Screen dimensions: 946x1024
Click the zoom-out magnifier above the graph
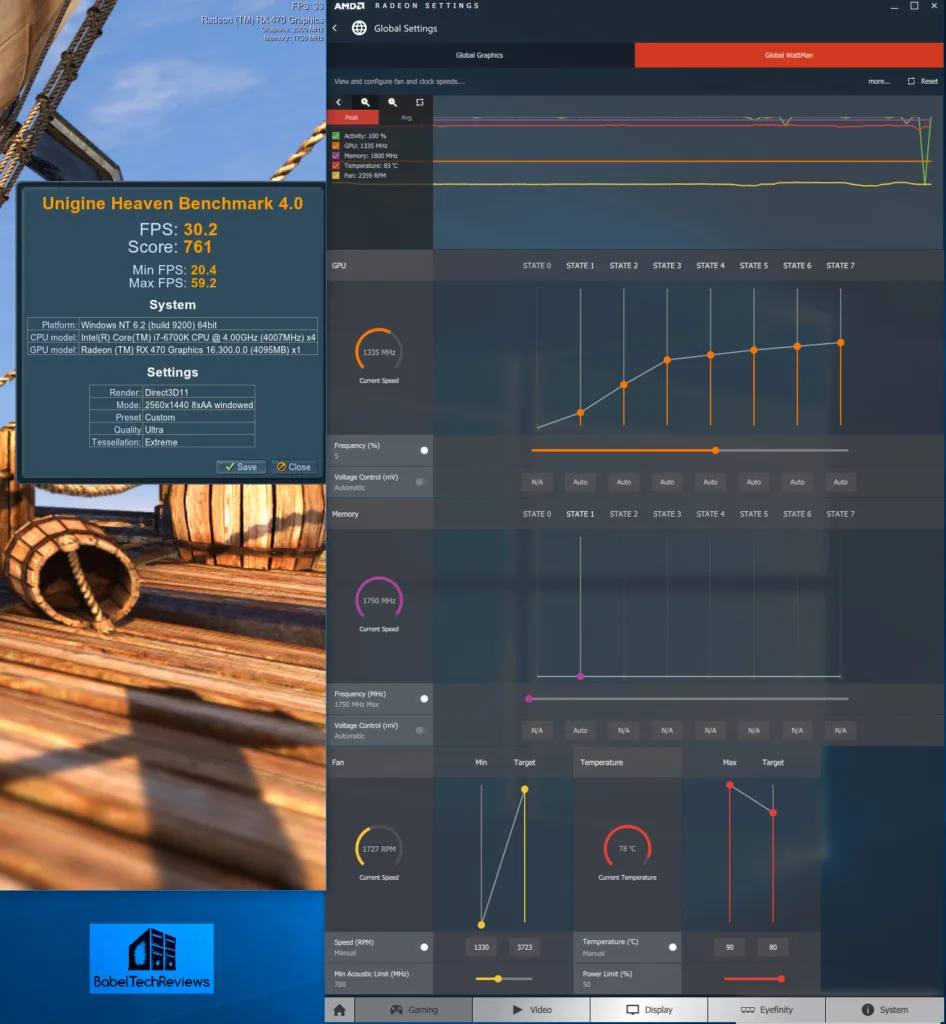pyautogui.click(x=393, y=102)
